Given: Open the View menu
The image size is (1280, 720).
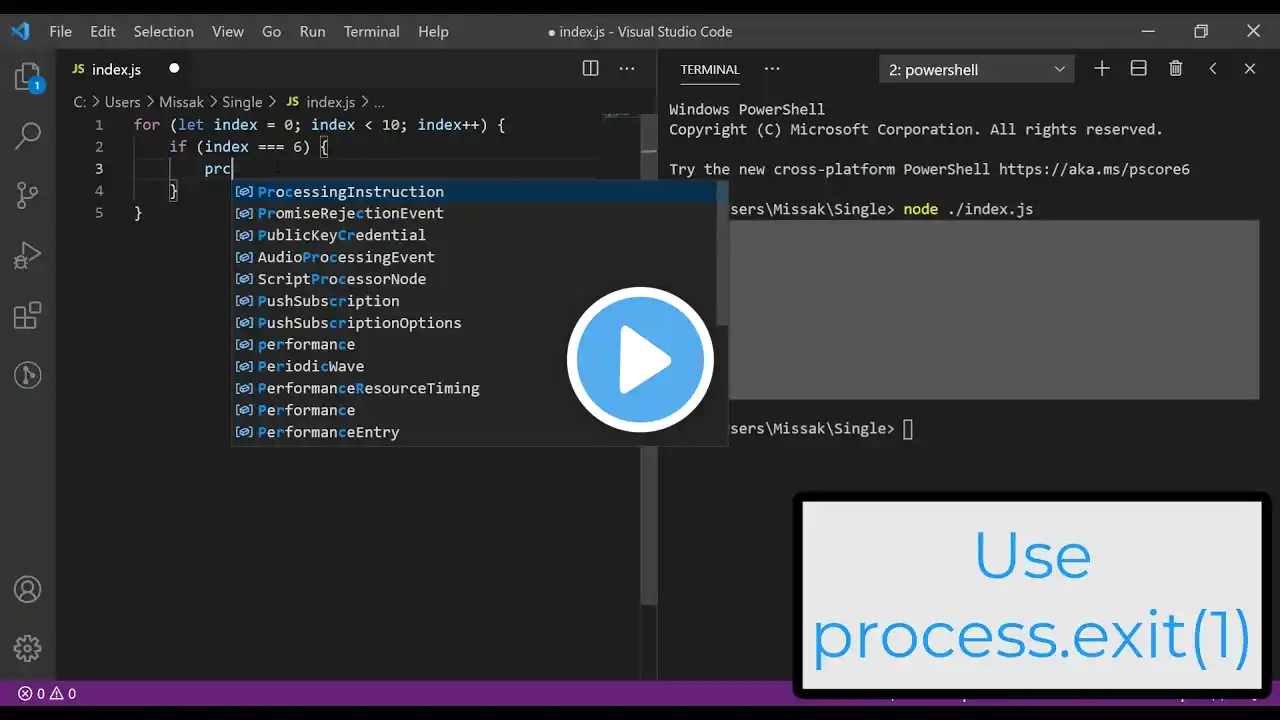Looking at the screenshot, I should click(x=228, y=31).
